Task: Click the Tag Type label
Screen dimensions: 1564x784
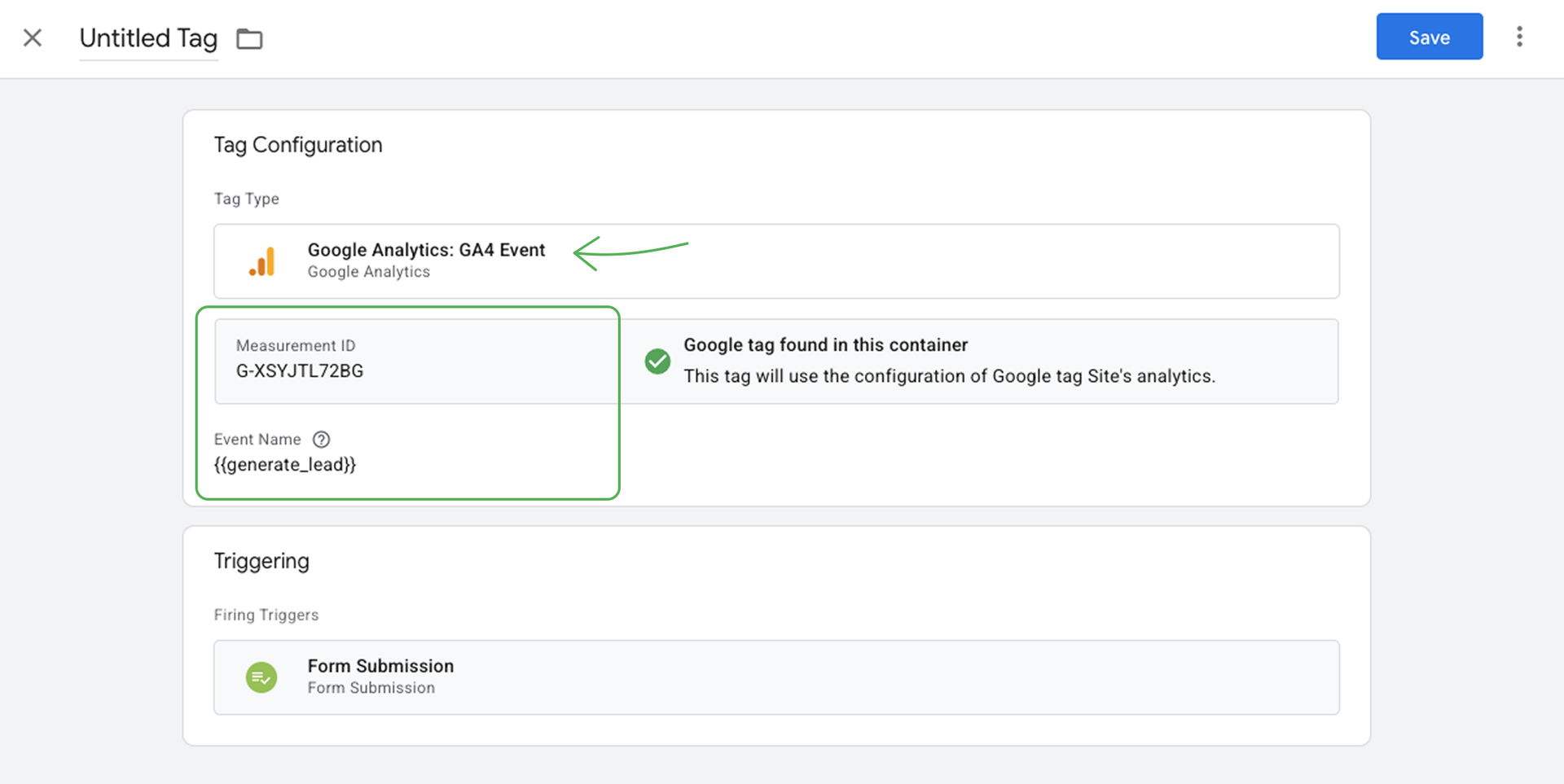Action: (x=246, y=199)
